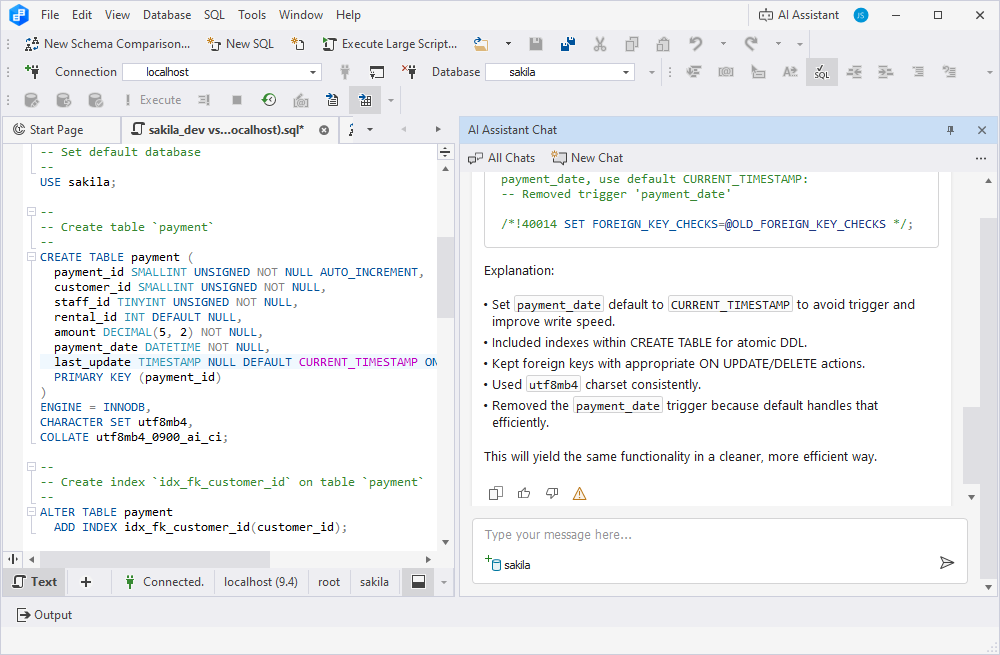Pin the AI Assistant Chat panel
This screenshot has width=1000, height=655.
click(950, 130)
